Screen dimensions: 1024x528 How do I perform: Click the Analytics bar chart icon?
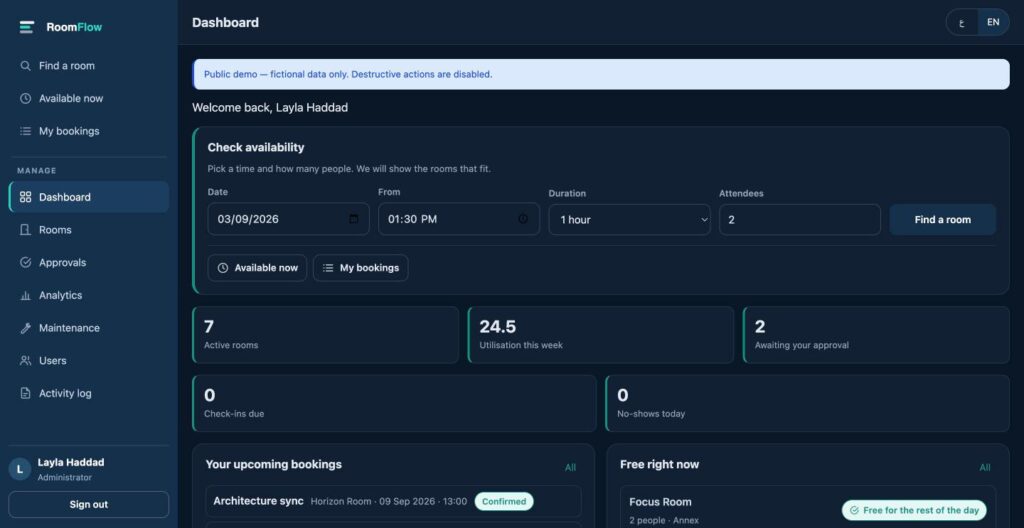25,295
